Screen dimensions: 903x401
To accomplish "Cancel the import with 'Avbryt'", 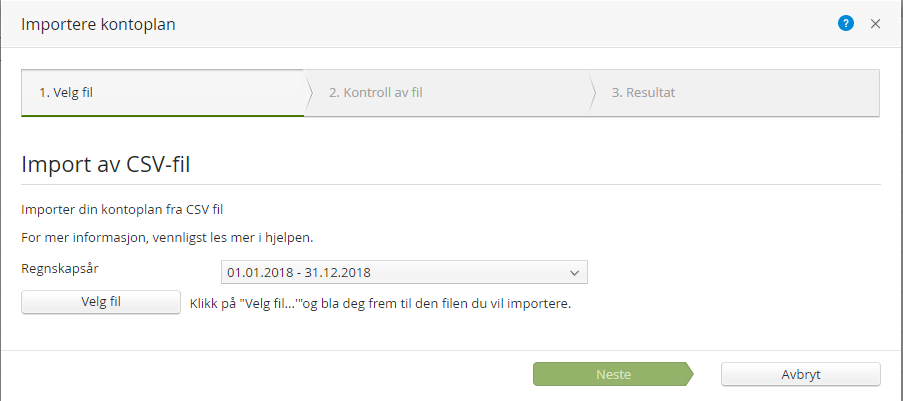I will (x=800, y=375).
